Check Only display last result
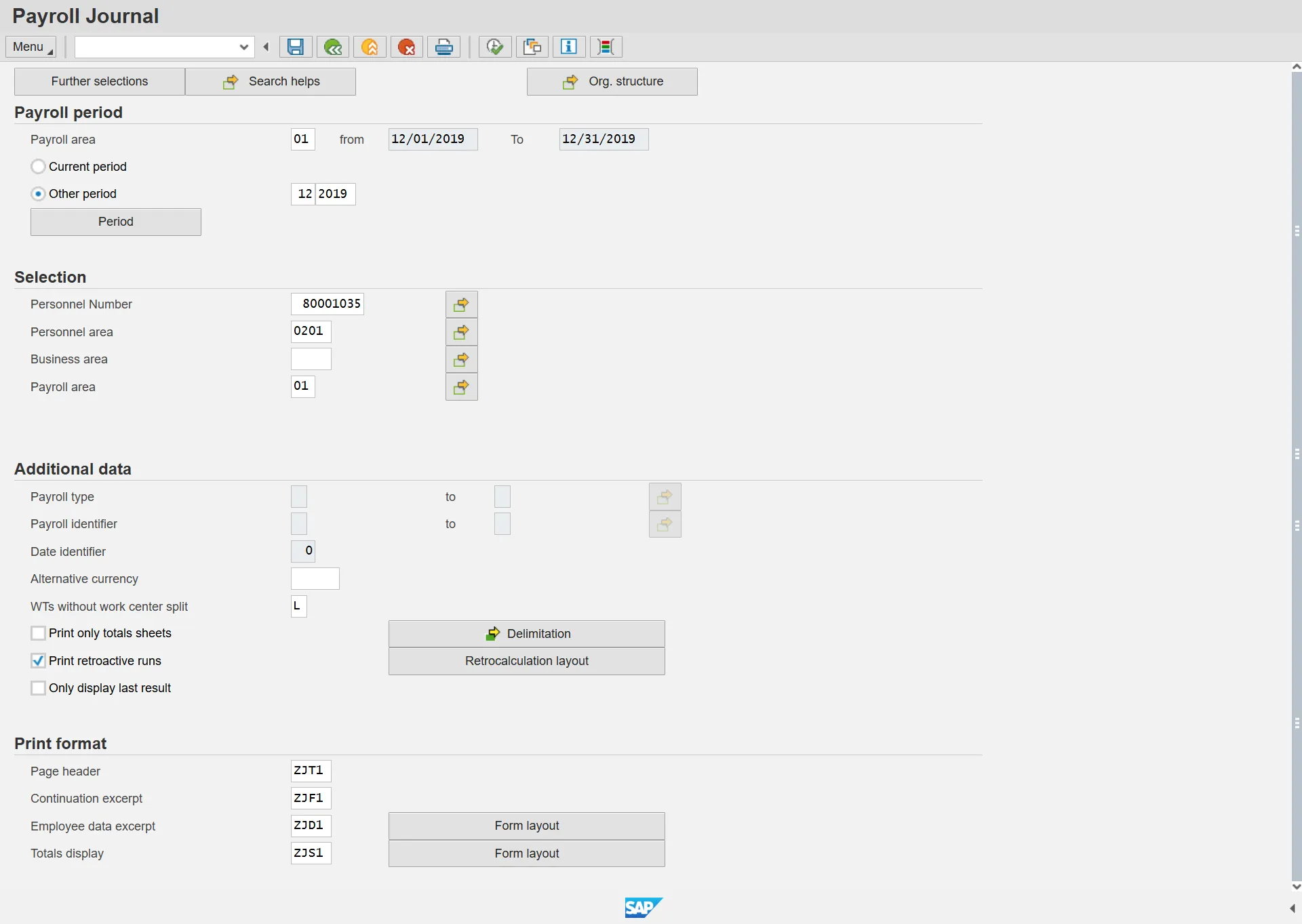Image resolution: width=1302 pixels, height=924 pixels. tap(39, 688)
